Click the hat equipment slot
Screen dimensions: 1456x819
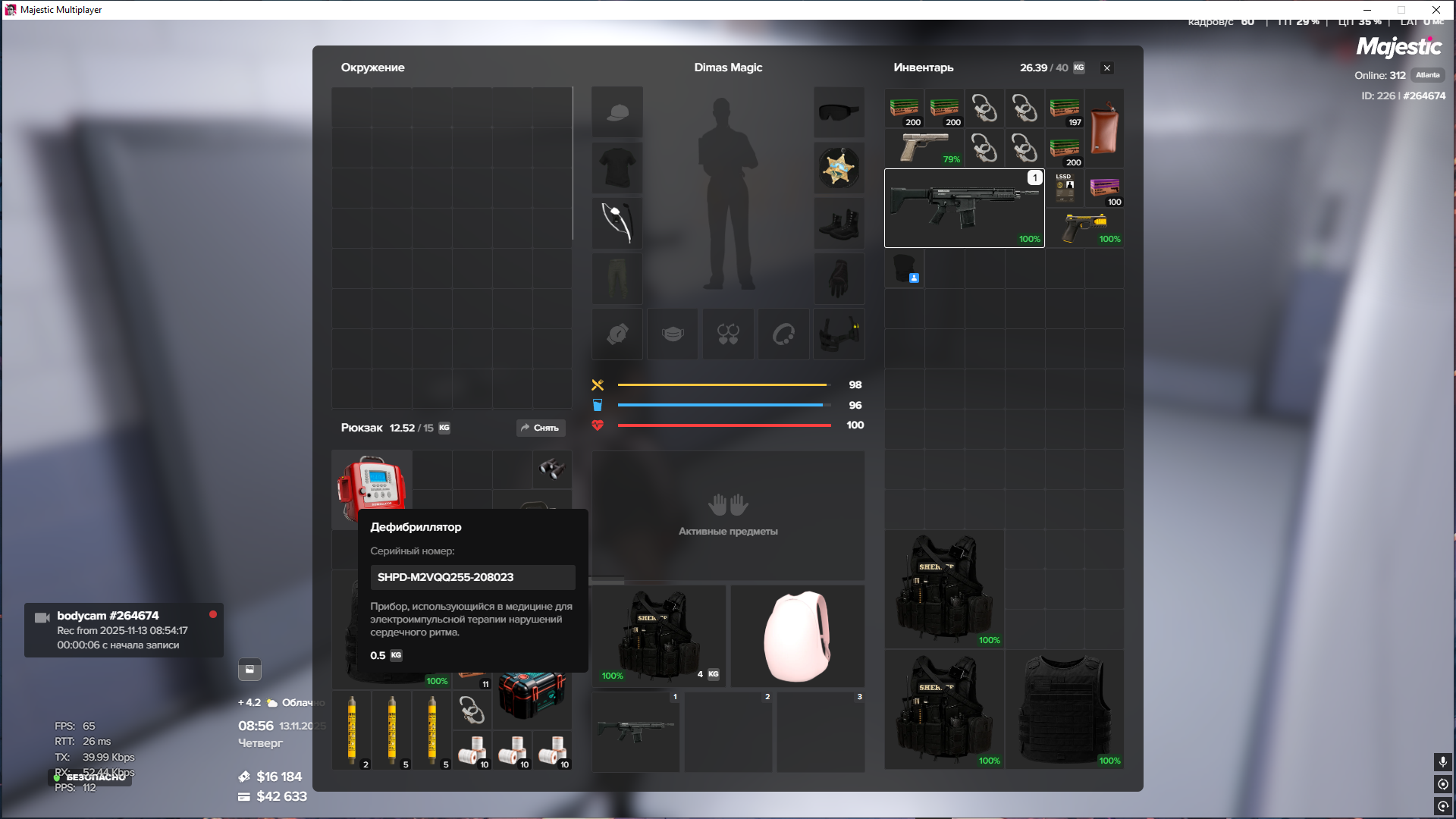pos(617,112)
